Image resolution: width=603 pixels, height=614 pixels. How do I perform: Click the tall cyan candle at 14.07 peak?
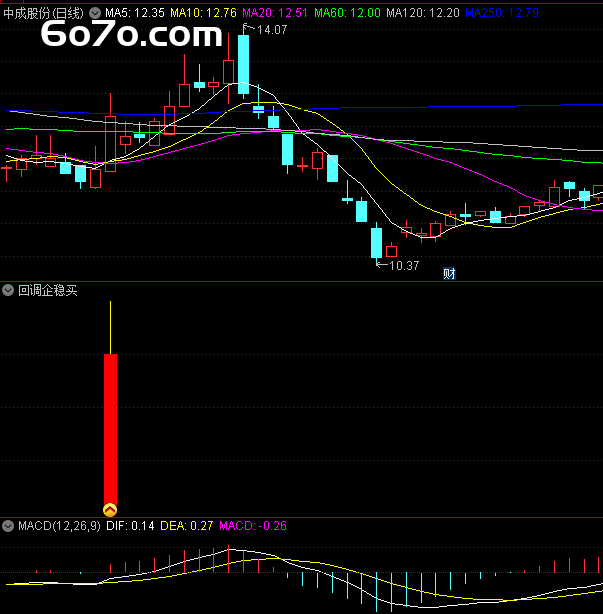pyautogui.click(x=243, y=65)
